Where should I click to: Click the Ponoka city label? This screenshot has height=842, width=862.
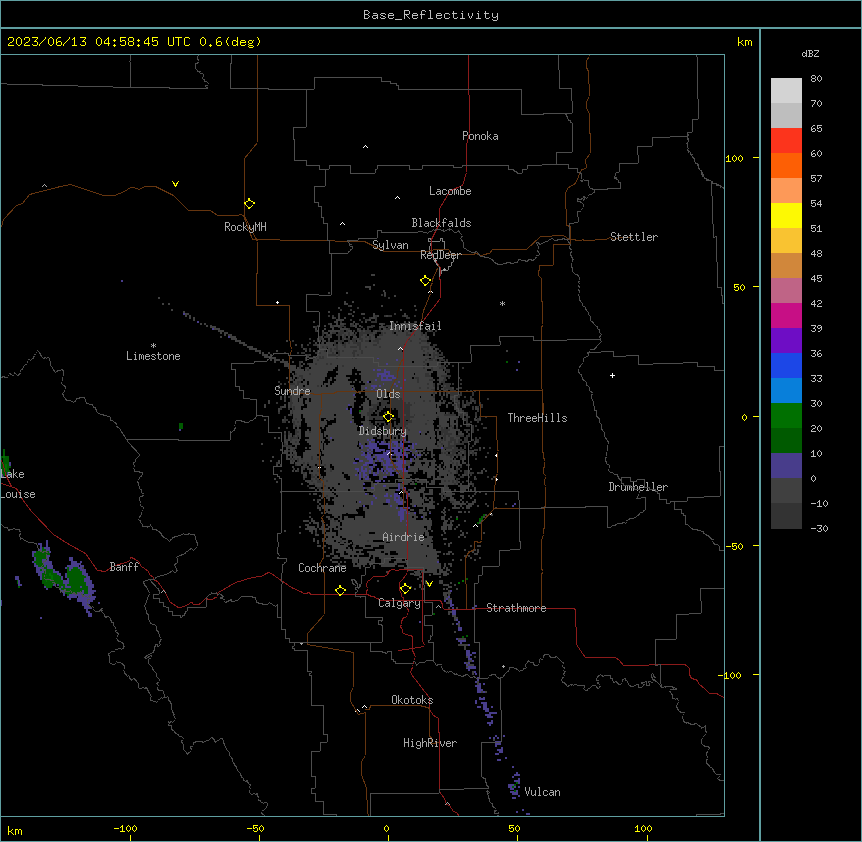[x=480, y=136]
